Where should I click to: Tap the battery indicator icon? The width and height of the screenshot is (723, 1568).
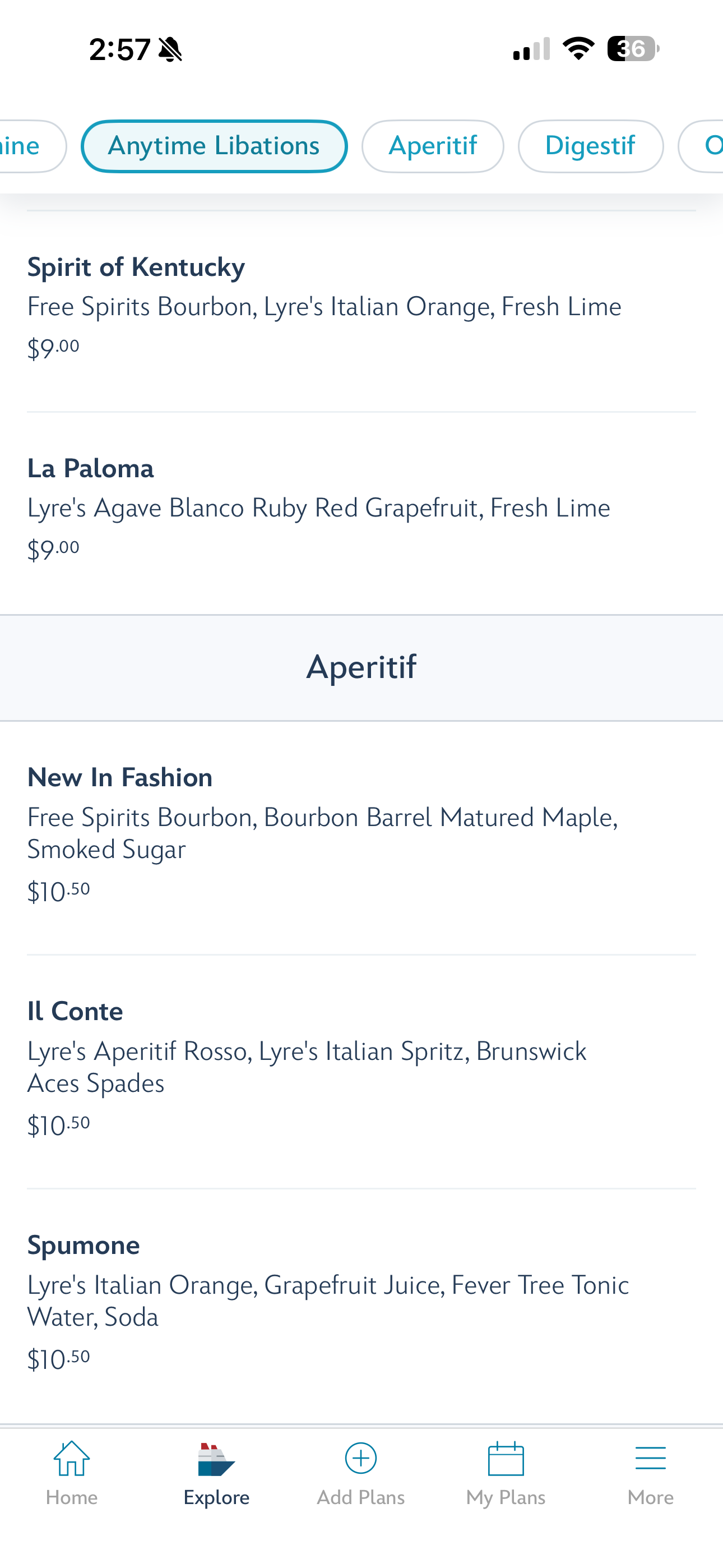633,49
